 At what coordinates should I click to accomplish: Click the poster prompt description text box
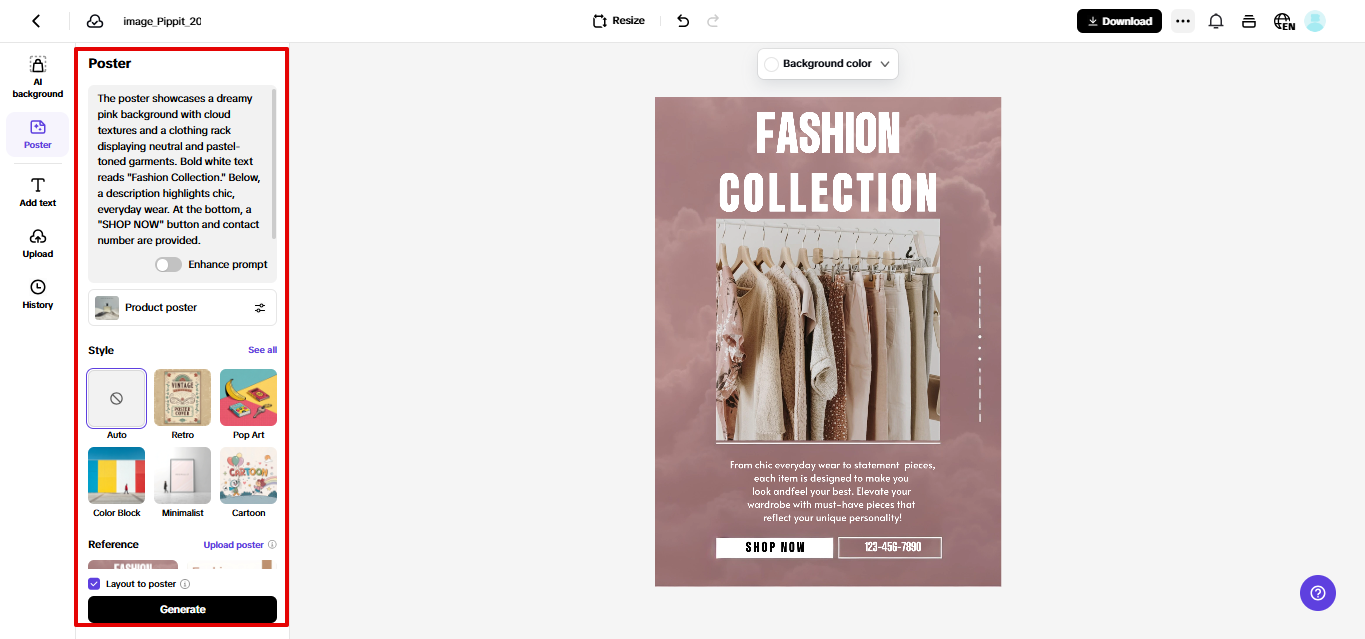pos(180,169)
